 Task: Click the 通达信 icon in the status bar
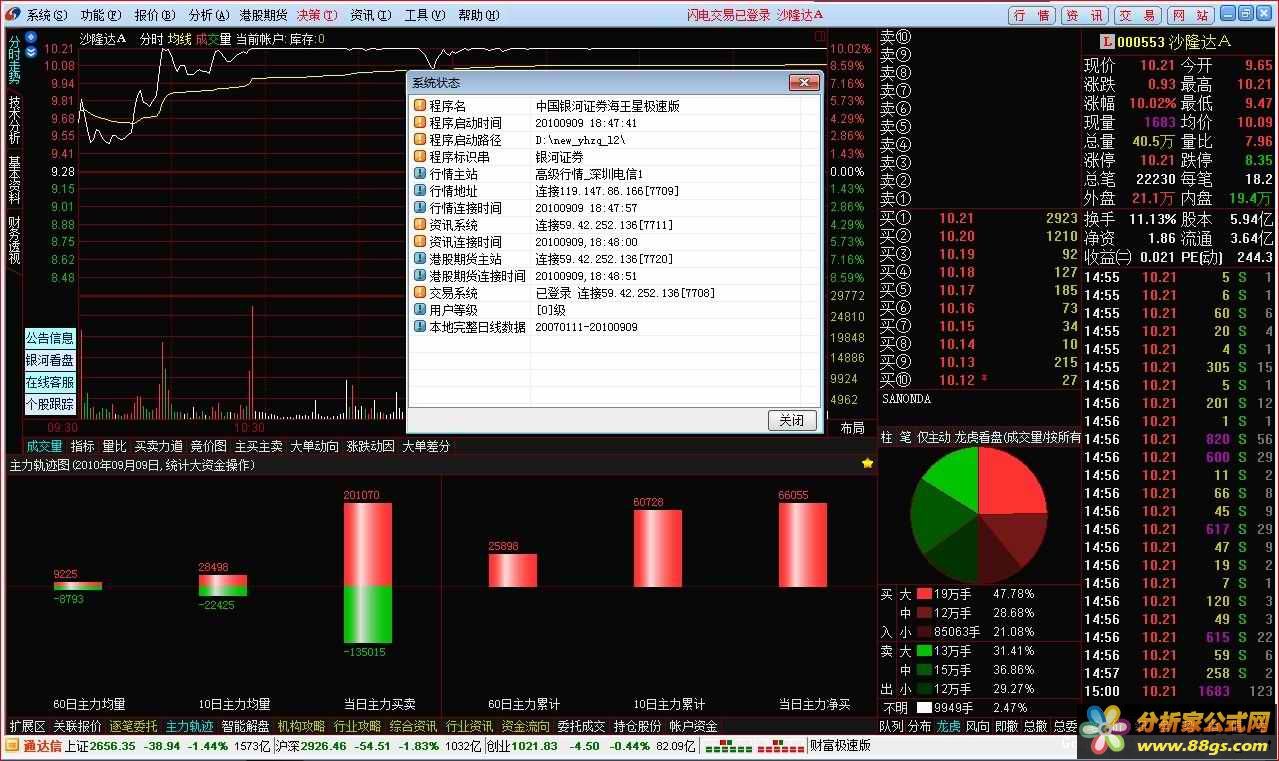point(12,745)
